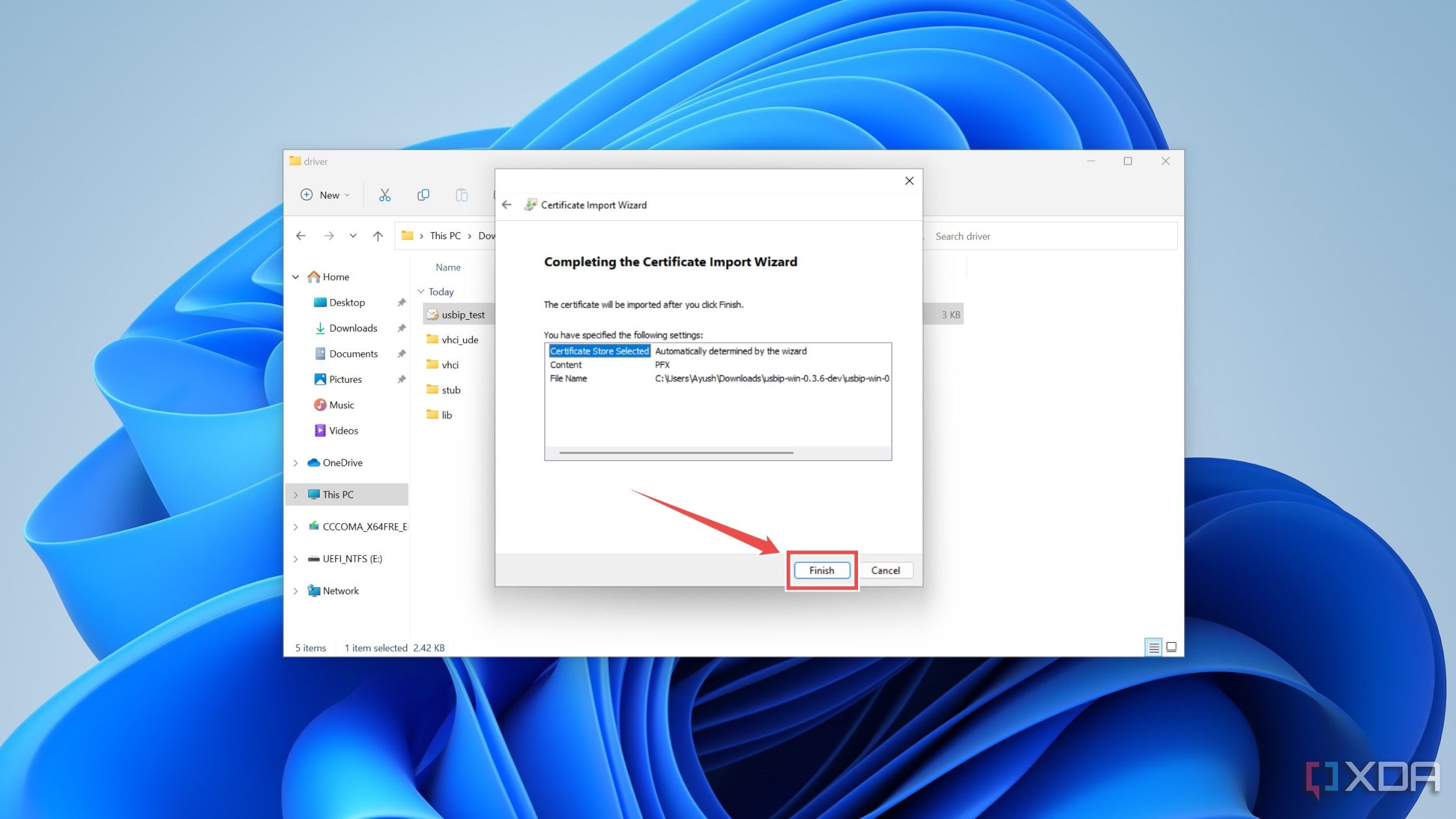Click the Home navigation icon

coord(316,276)
